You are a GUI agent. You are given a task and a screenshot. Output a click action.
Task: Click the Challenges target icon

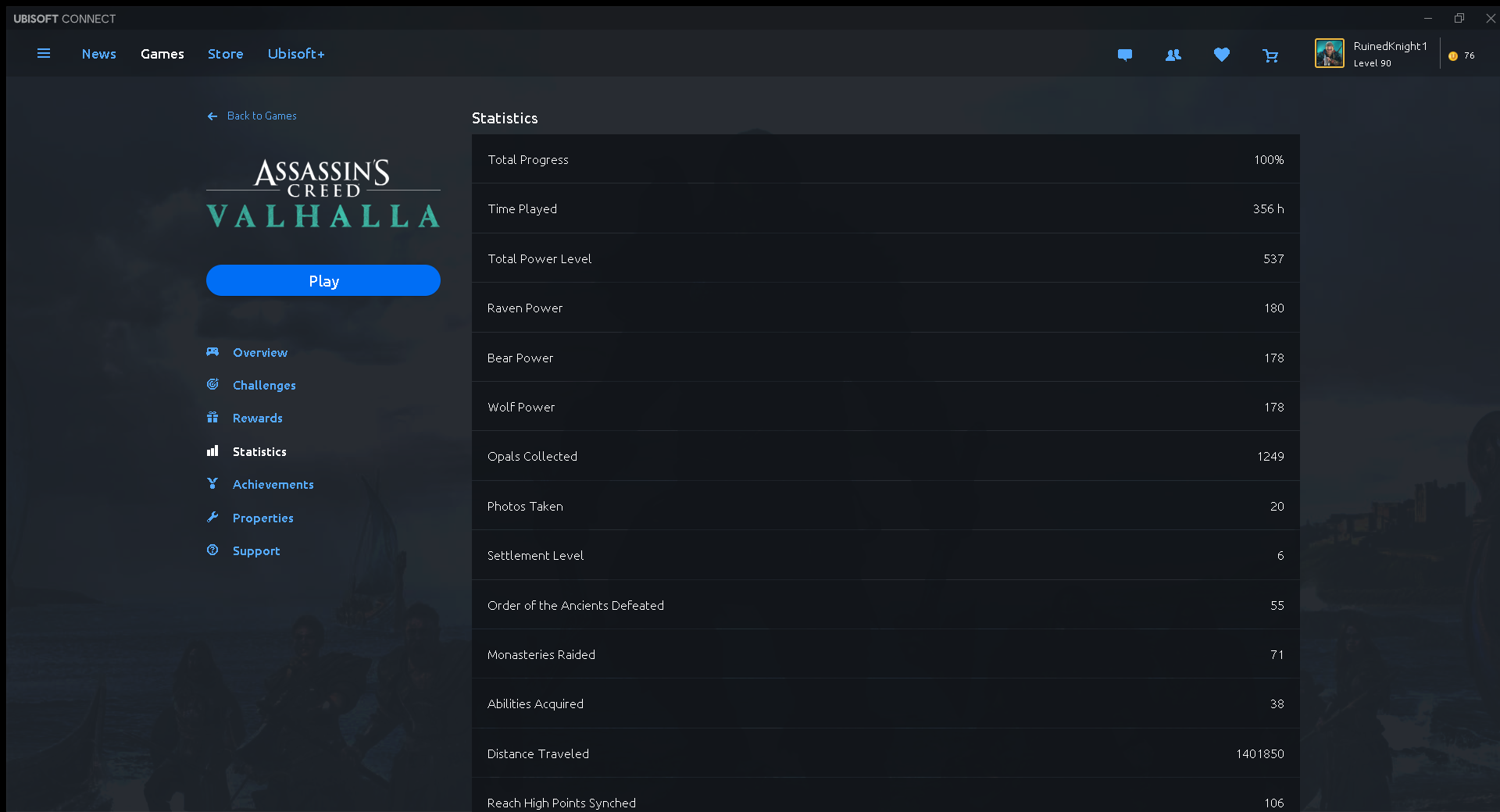coord(212,384)
